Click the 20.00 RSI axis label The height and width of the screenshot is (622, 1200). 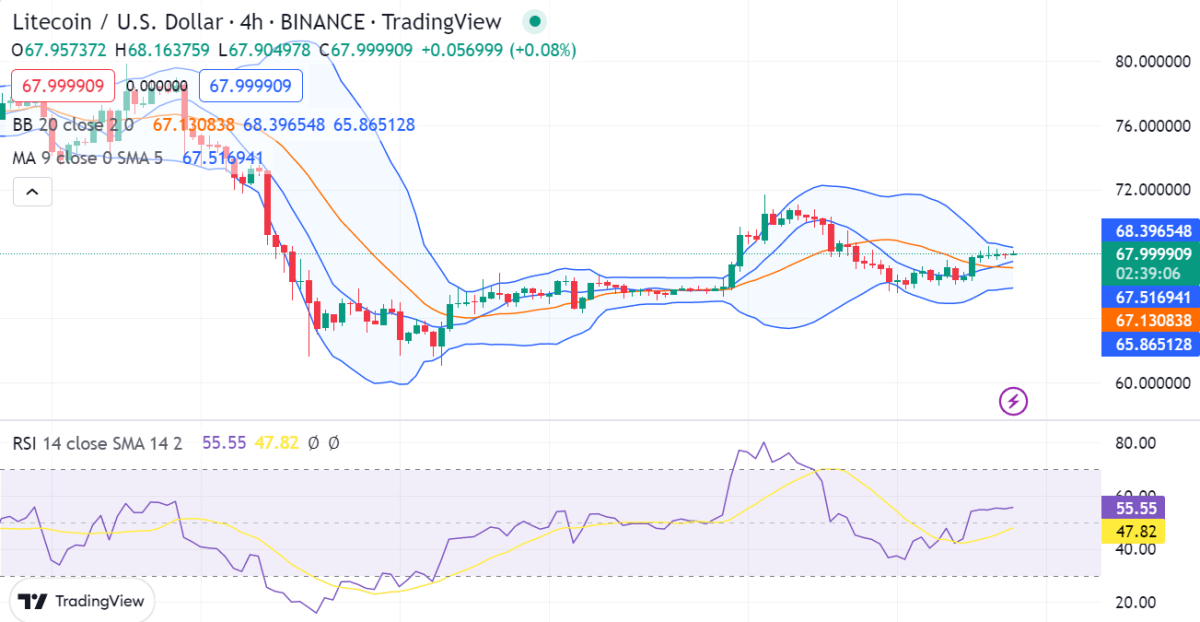[1137, 602]
